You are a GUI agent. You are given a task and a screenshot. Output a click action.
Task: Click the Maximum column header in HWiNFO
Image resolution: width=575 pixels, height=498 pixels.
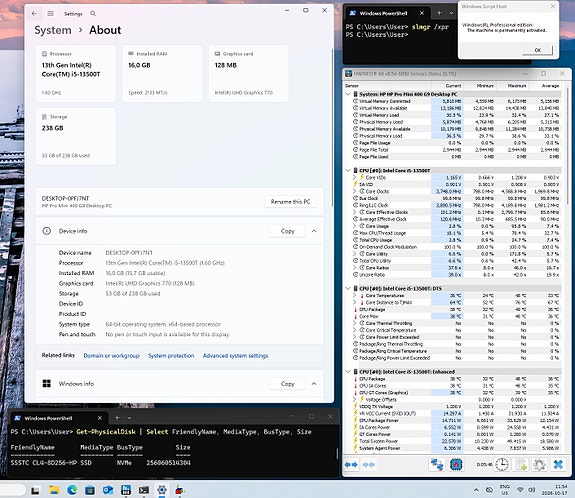512,85
